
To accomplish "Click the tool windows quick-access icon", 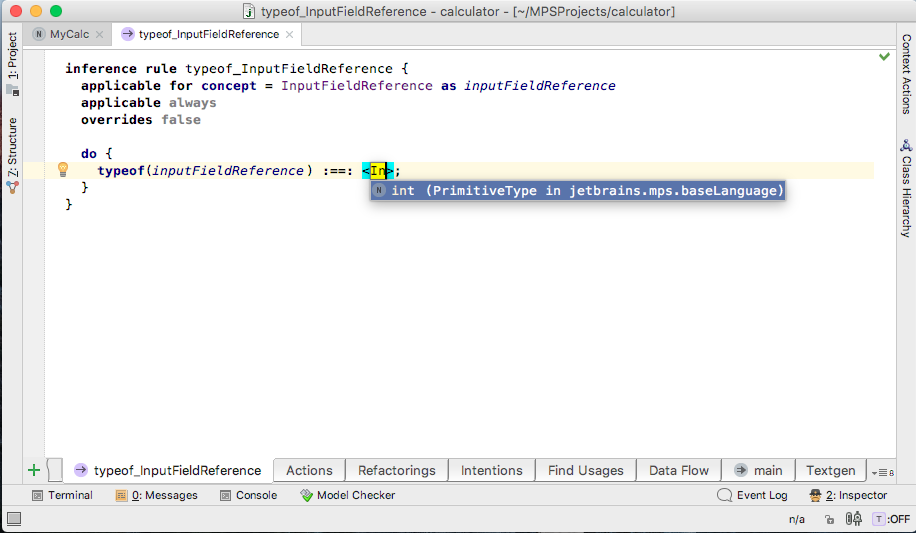I will (x=14, y=518).
